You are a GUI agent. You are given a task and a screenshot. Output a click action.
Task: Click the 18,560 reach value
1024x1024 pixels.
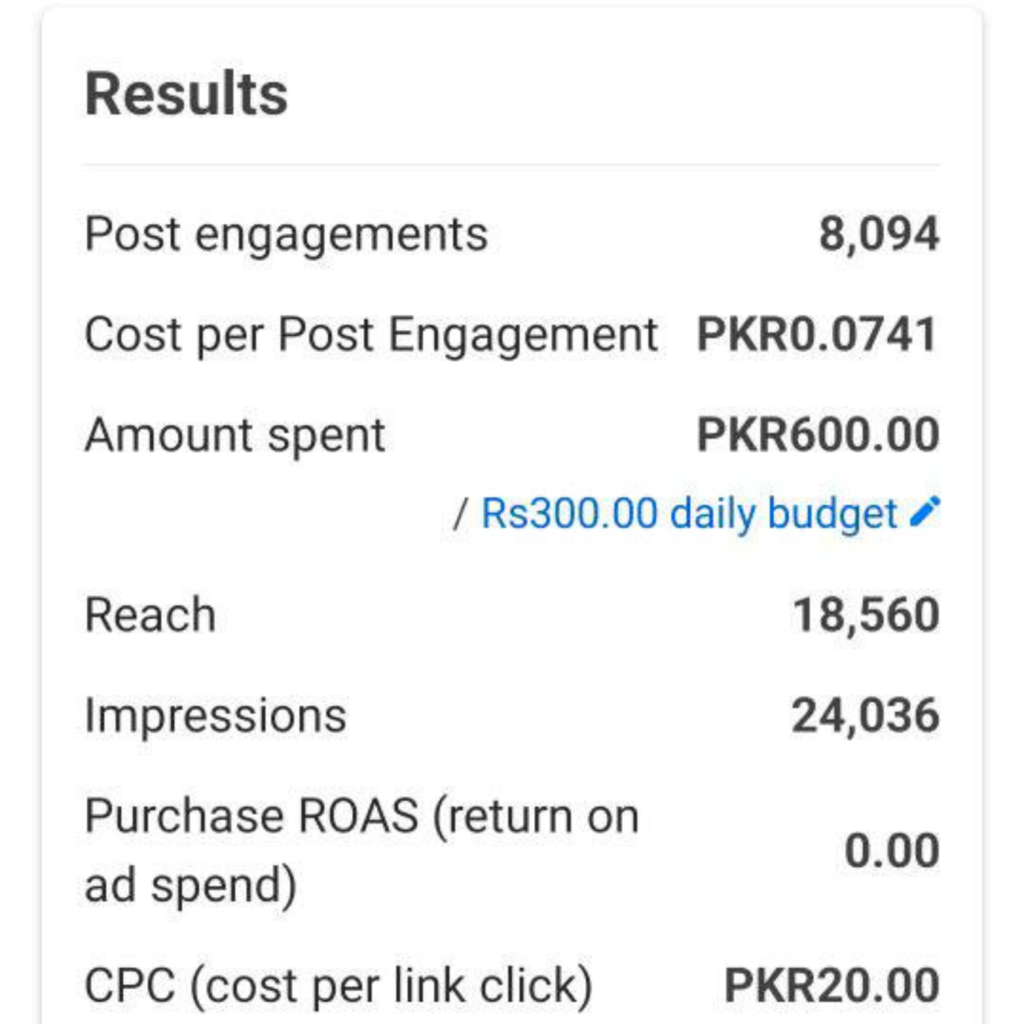click(x=866, y=615)
